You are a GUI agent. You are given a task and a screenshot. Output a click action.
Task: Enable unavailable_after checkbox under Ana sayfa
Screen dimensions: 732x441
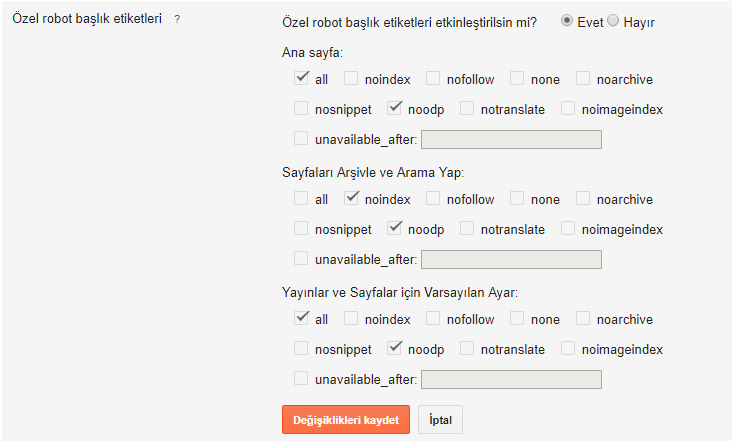click(301, 139)
